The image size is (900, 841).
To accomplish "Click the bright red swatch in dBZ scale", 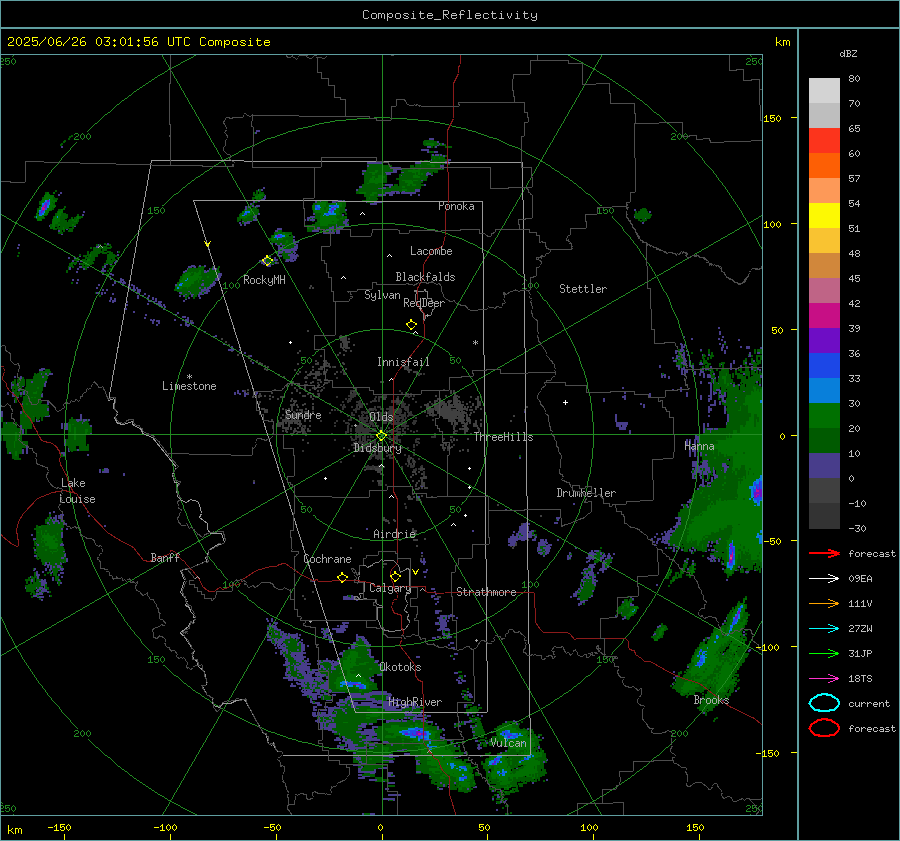I will click(824, 140).
